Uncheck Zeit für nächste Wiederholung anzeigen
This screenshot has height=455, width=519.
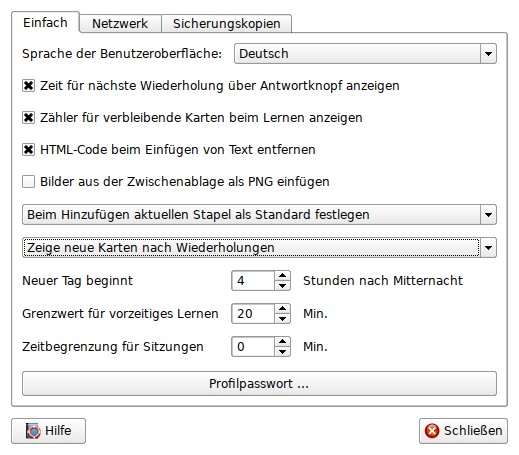pos(28,86)
